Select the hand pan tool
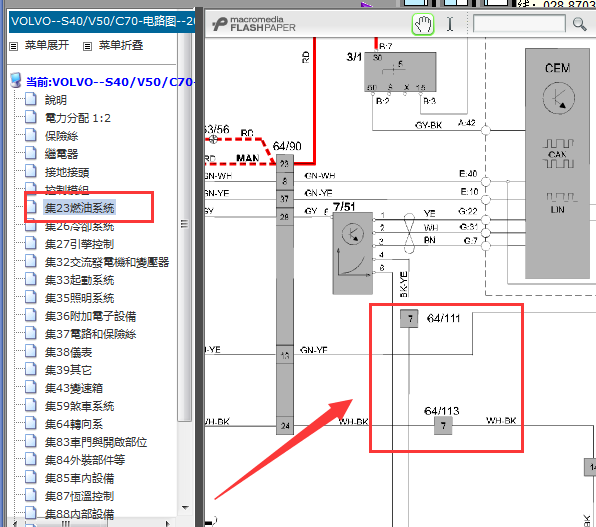Image resolution: width=596 pixels, height=527 pixels. [423, 24]
